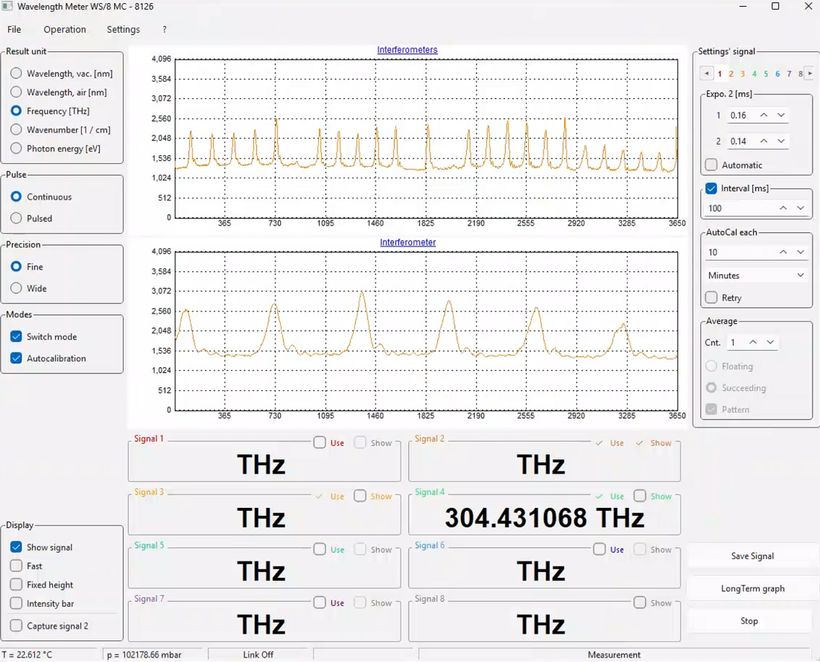Open the Minutes unit dropdown
The height and width of the screenshot is (662, 820).
point(756,275)
